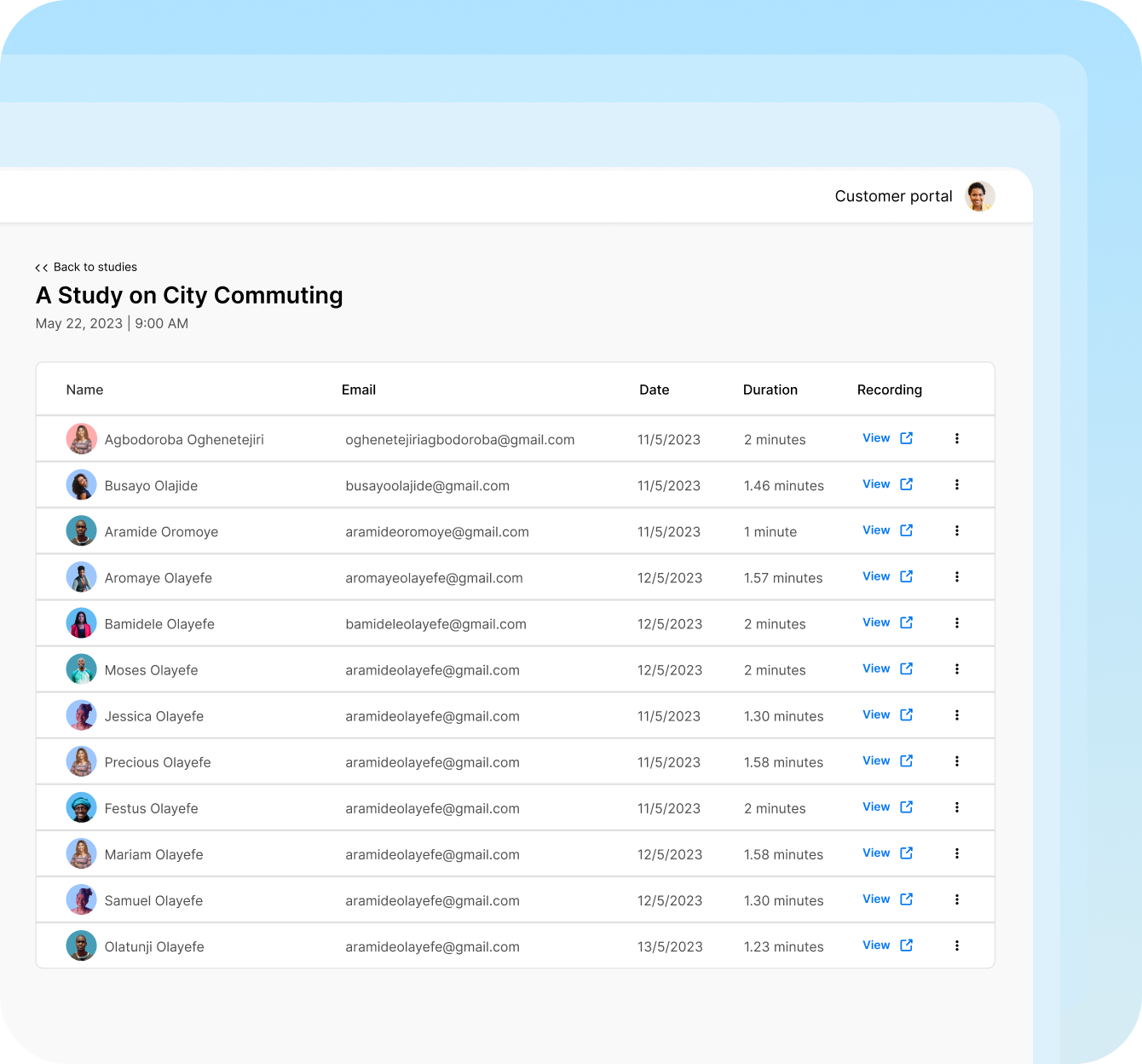Select email aromayeolayefe@gmail.com
The image size is (1142, 1064).
[x=434, y=578]
